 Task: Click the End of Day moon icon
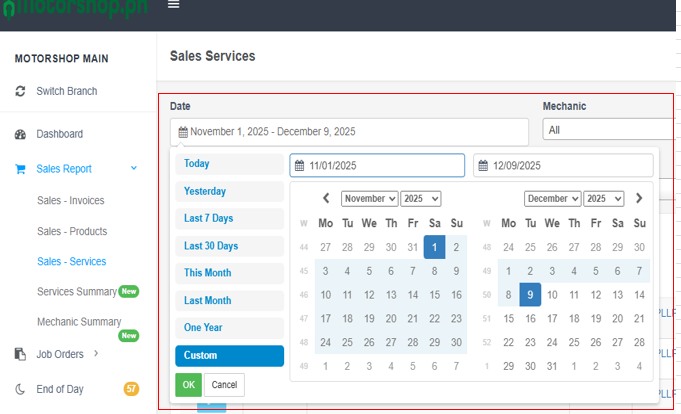coord(21,388)
